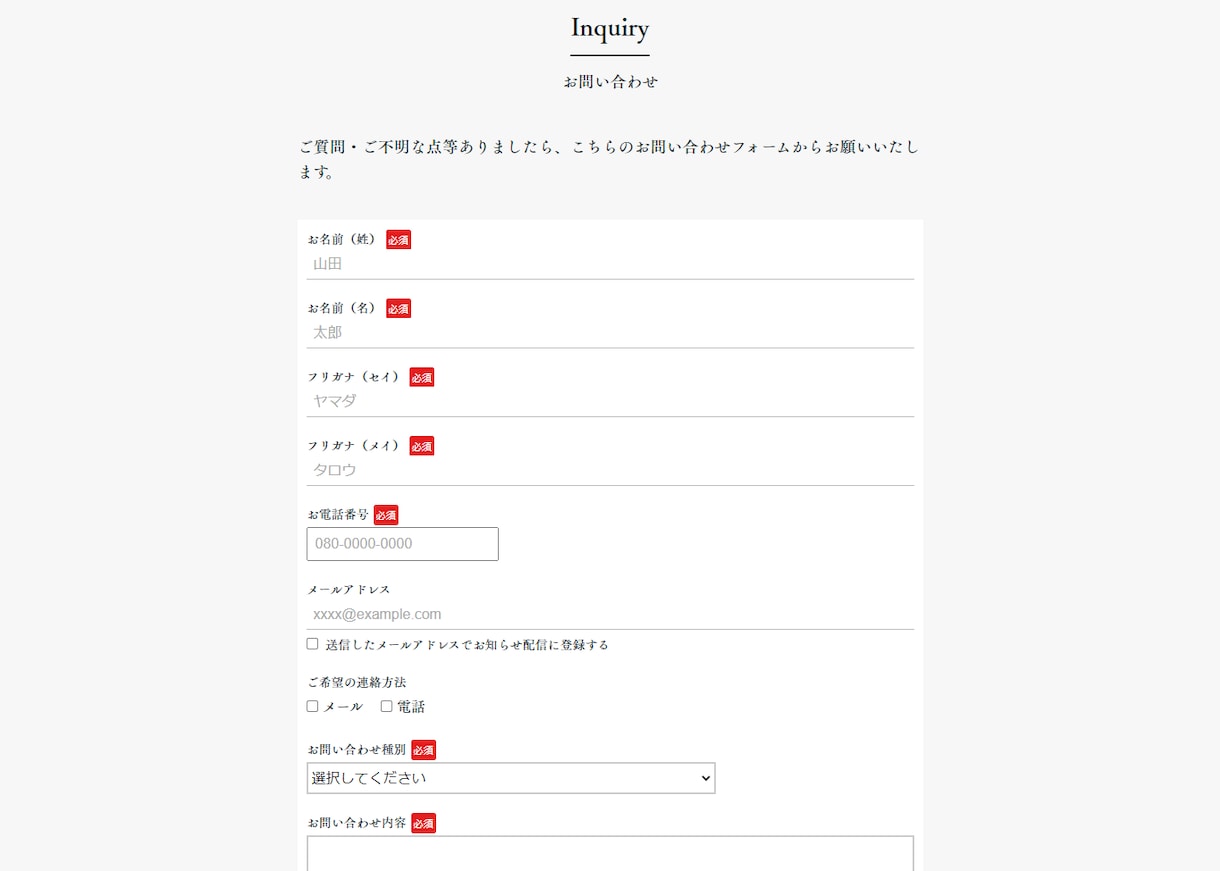Click the 必須 badge beside お問い合わせ内容
Viewport: 1220px width, 871px height.
tap(424, 823)
